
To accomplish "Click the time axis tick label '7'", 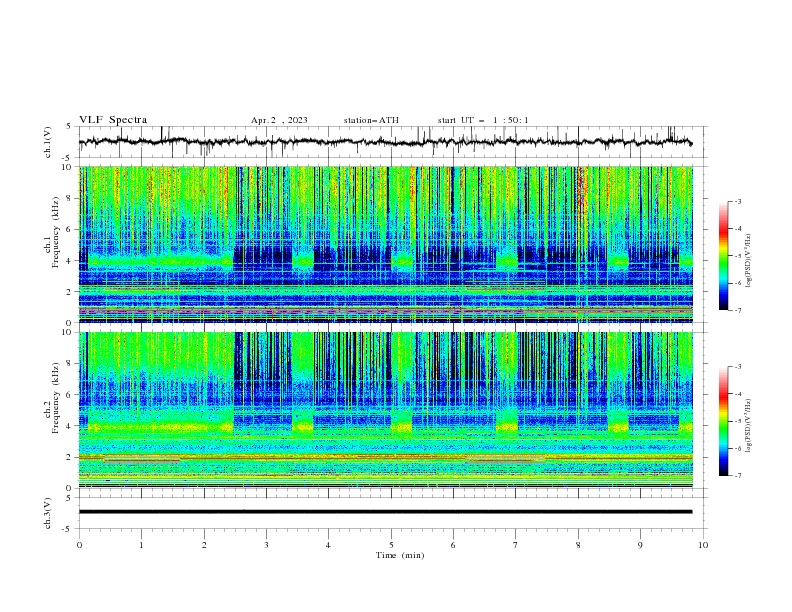I will [516, 545].
